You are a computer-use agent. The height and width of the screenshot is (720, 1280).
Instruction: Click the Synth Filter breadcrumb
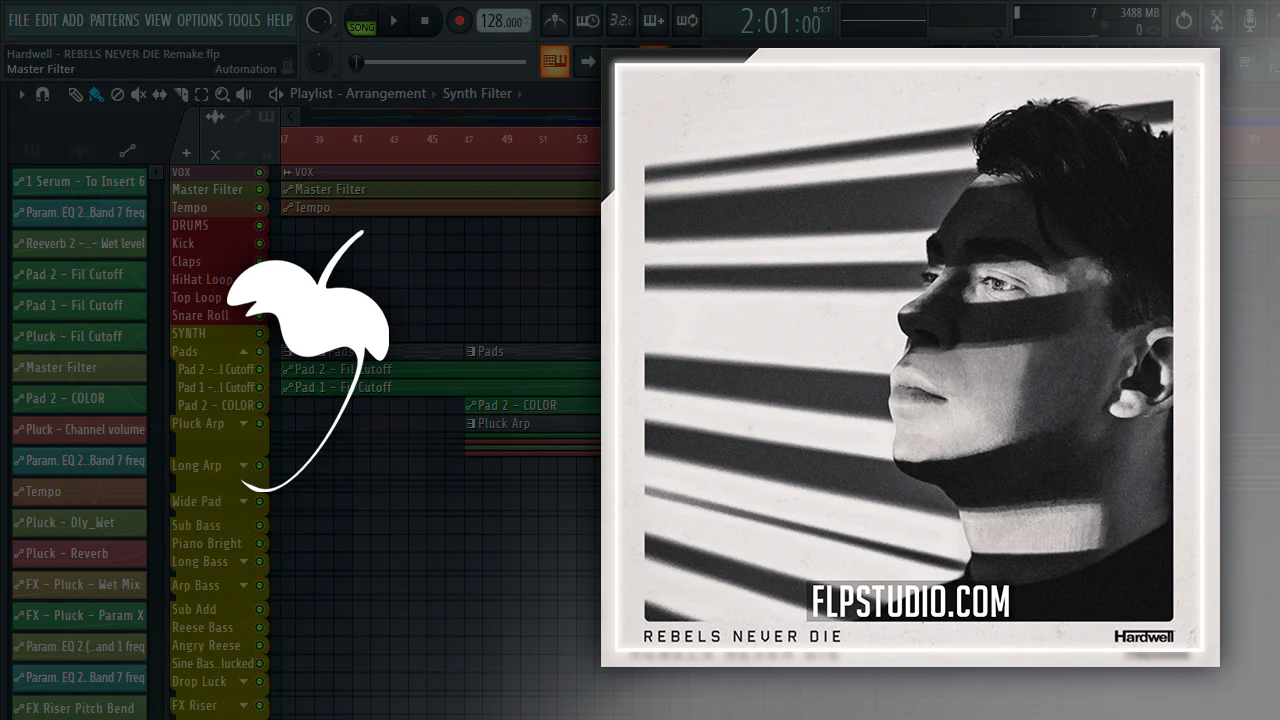point(477,94)
